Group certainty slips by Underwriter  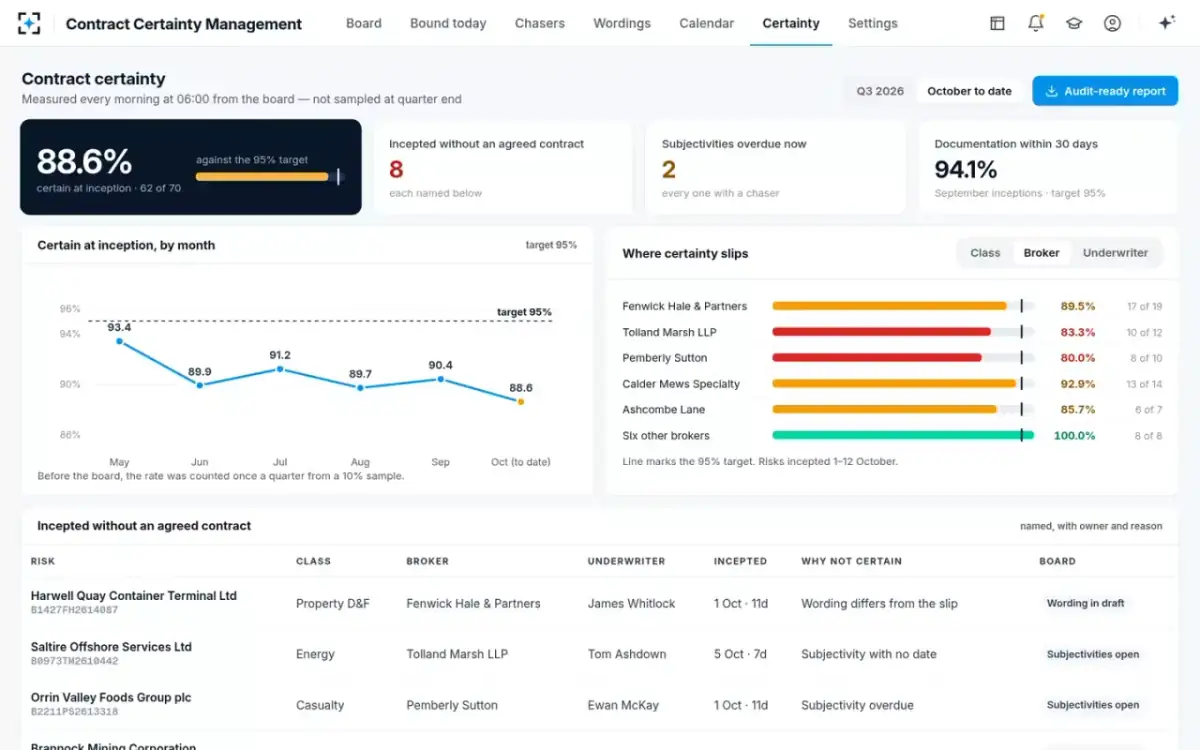(1115, 253)
